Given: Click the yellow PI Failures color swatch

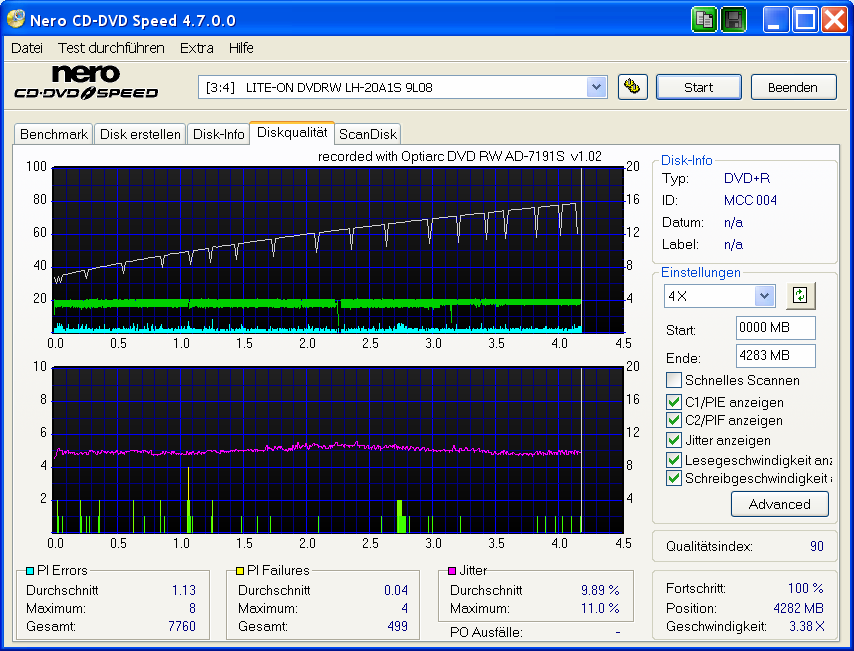Looking at the screenshot, I should click(x=239, y=570).
